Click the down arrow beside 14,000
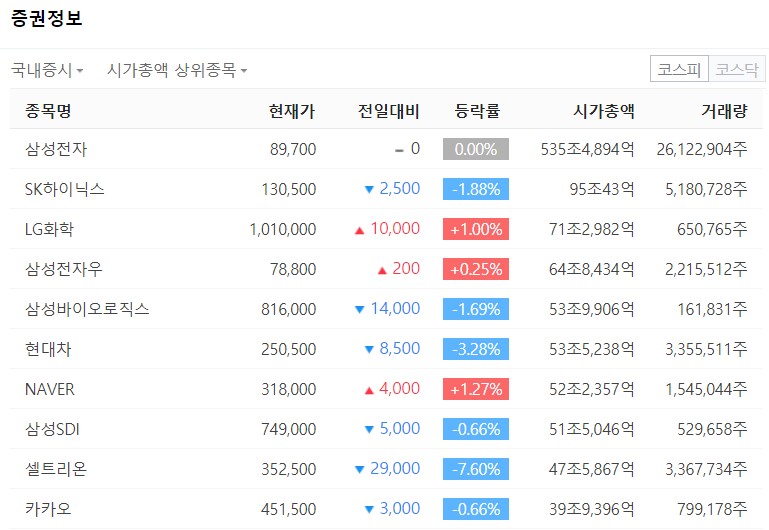The image size is (769, 530). point(359,310)
